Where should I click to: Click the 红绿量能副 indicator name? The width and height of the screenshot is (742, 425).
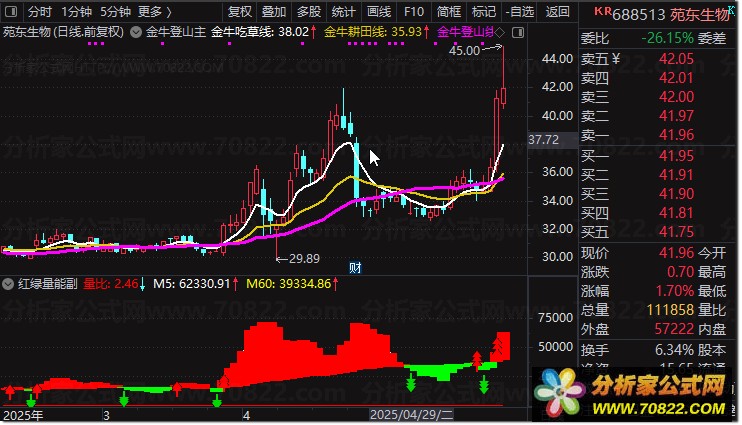click(x=47, y=284)
